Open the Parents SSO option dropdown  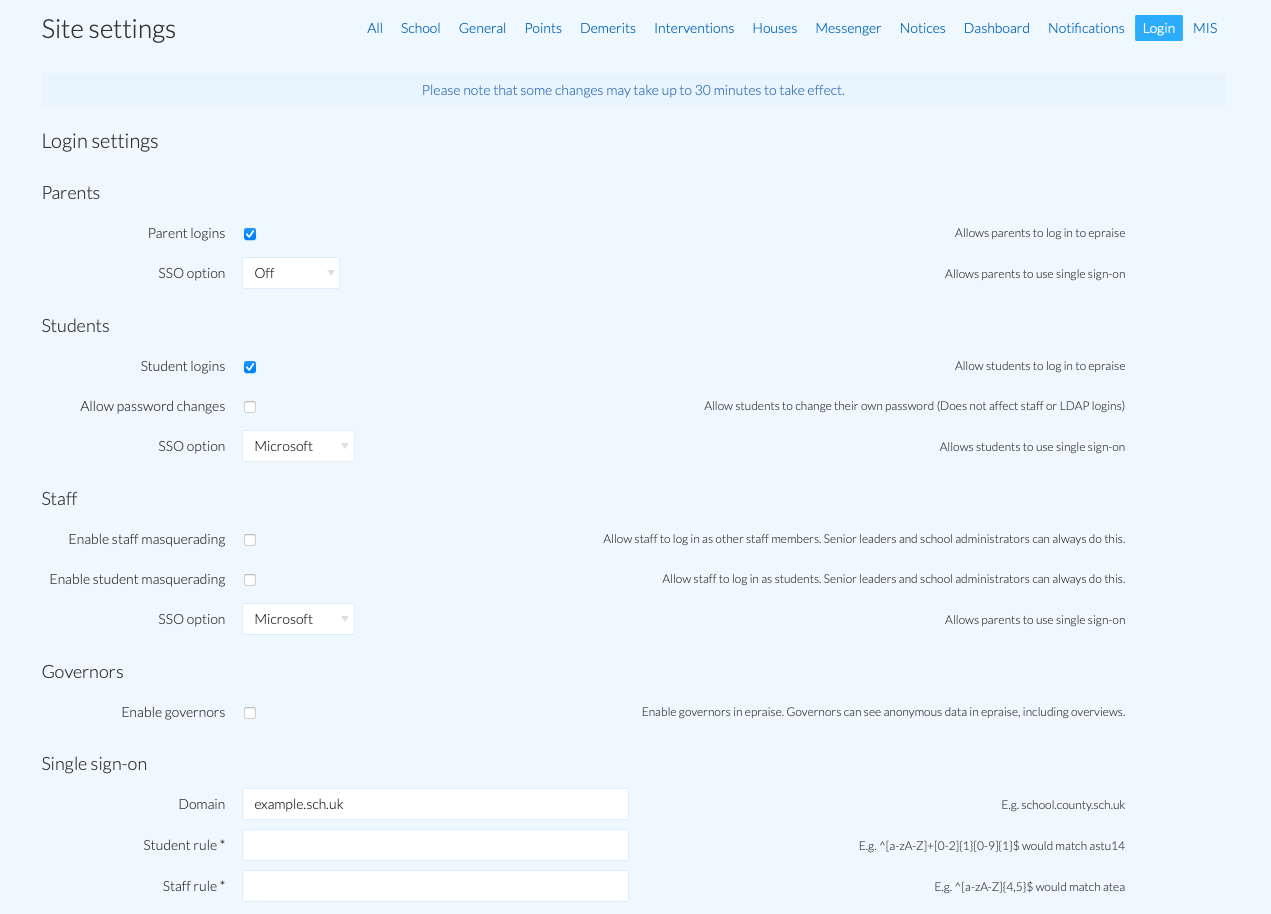click(290, 272)
